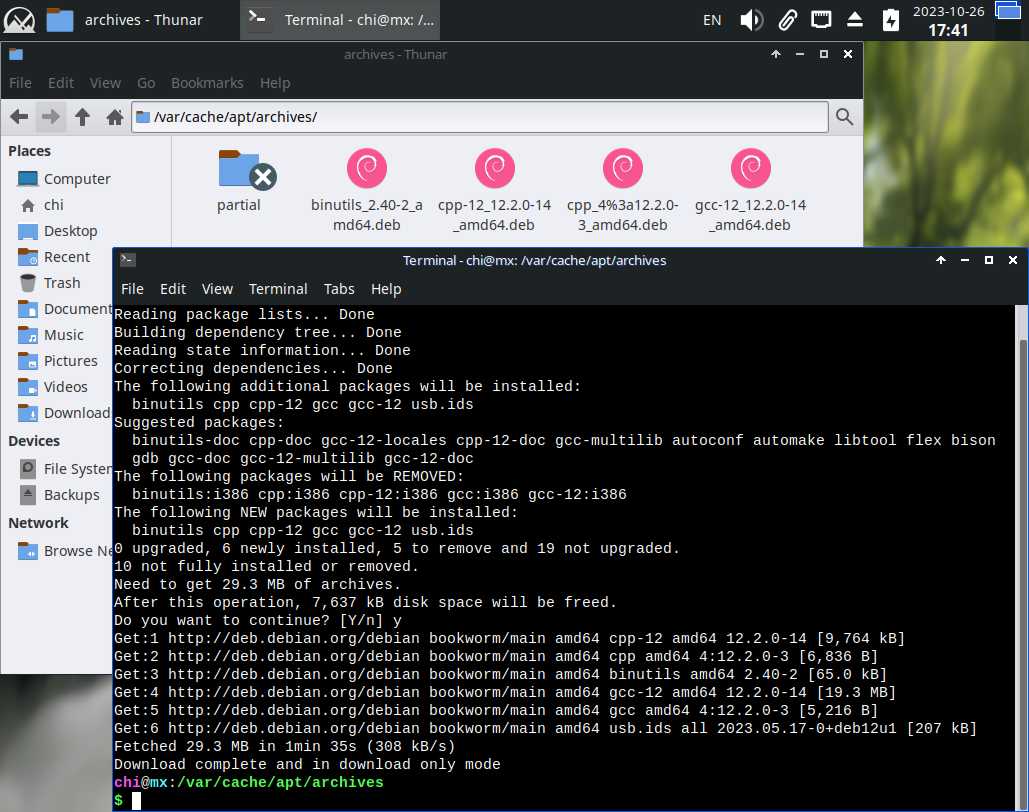Open Computer in Places sidebar

[x=64, y=179]
